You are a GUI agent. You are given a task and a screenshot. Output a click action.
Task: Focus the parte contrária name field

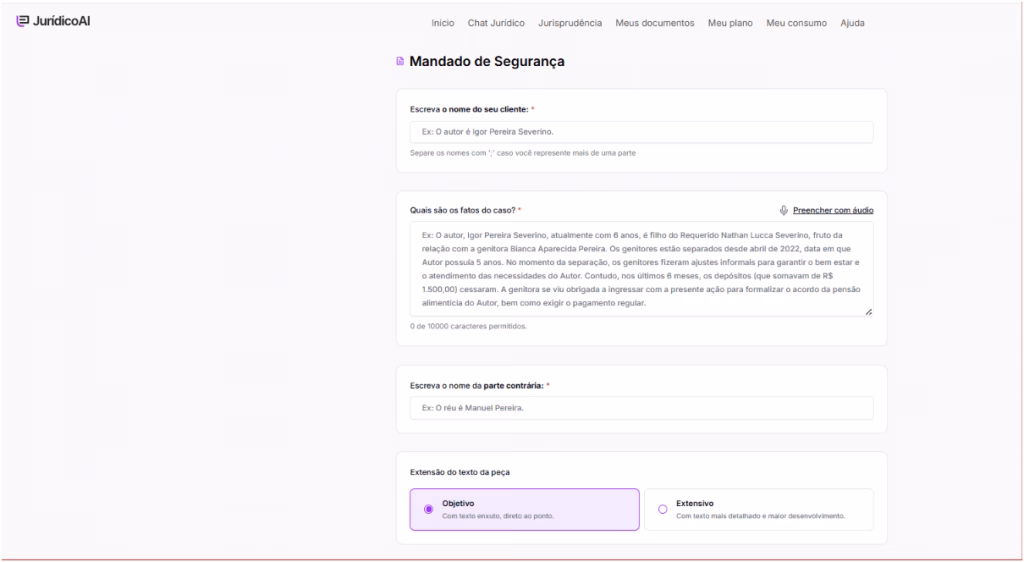pos(641,408)
